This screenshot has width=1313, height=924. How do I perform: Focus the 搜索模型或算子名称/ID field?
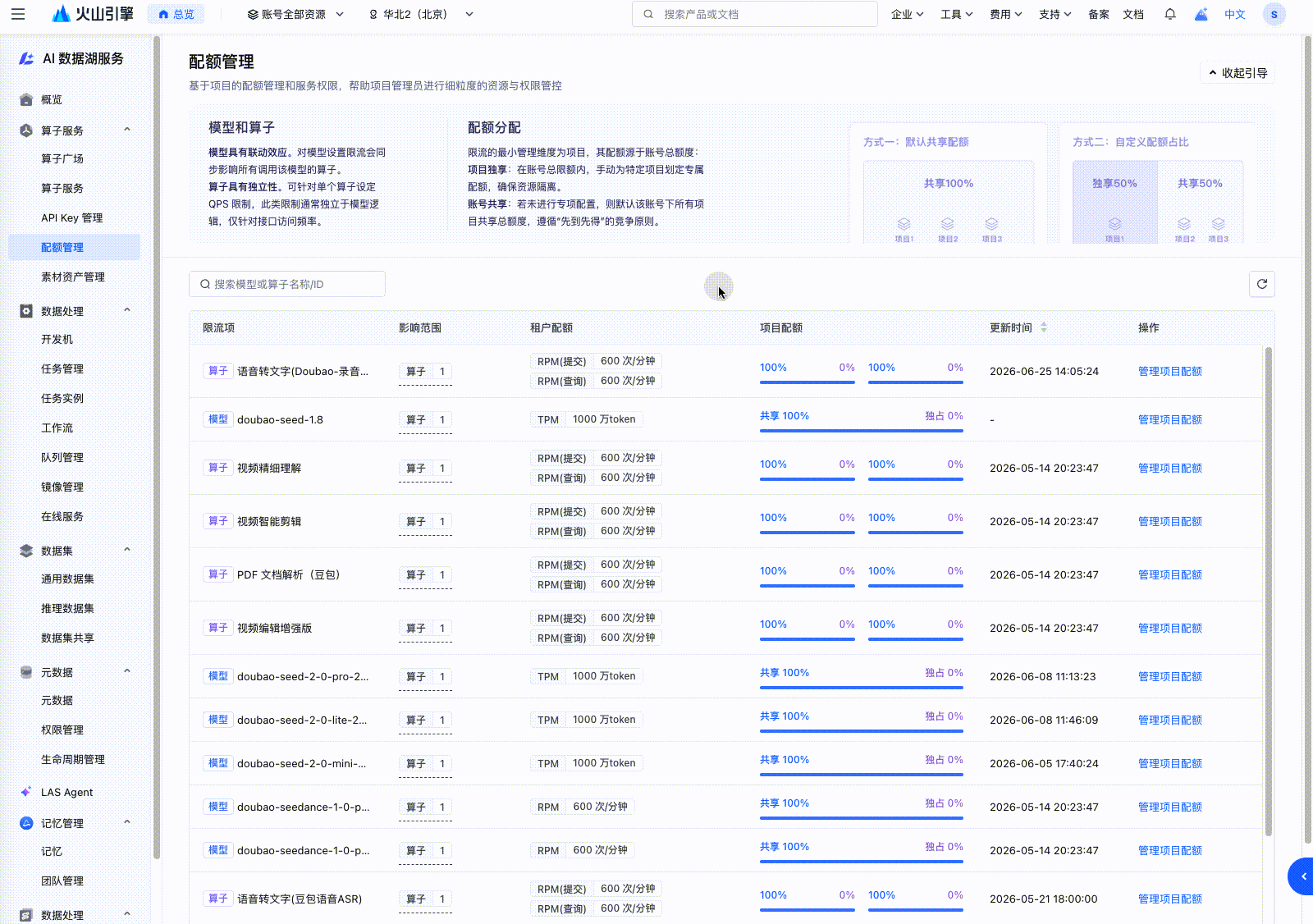tap(287, 284)
